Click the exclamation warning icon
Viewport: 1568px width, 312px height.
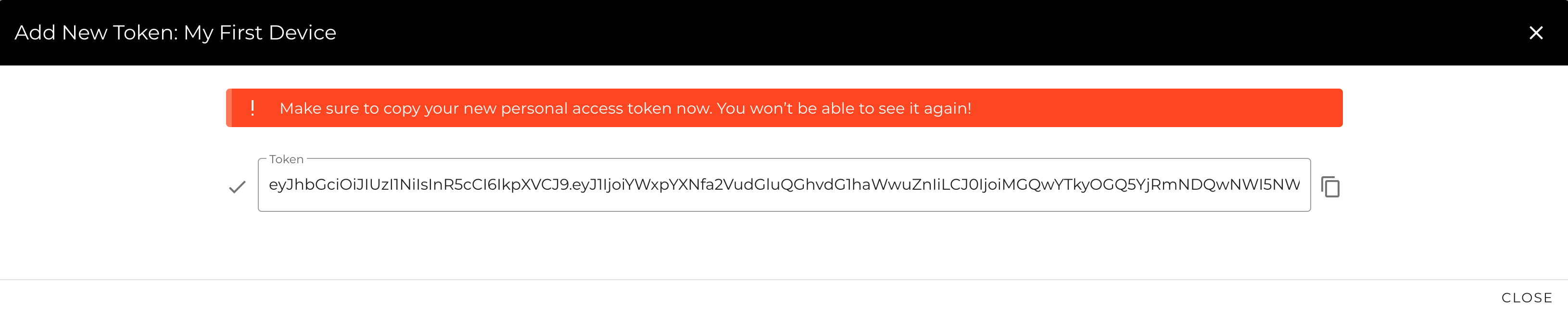click(253, 108)
